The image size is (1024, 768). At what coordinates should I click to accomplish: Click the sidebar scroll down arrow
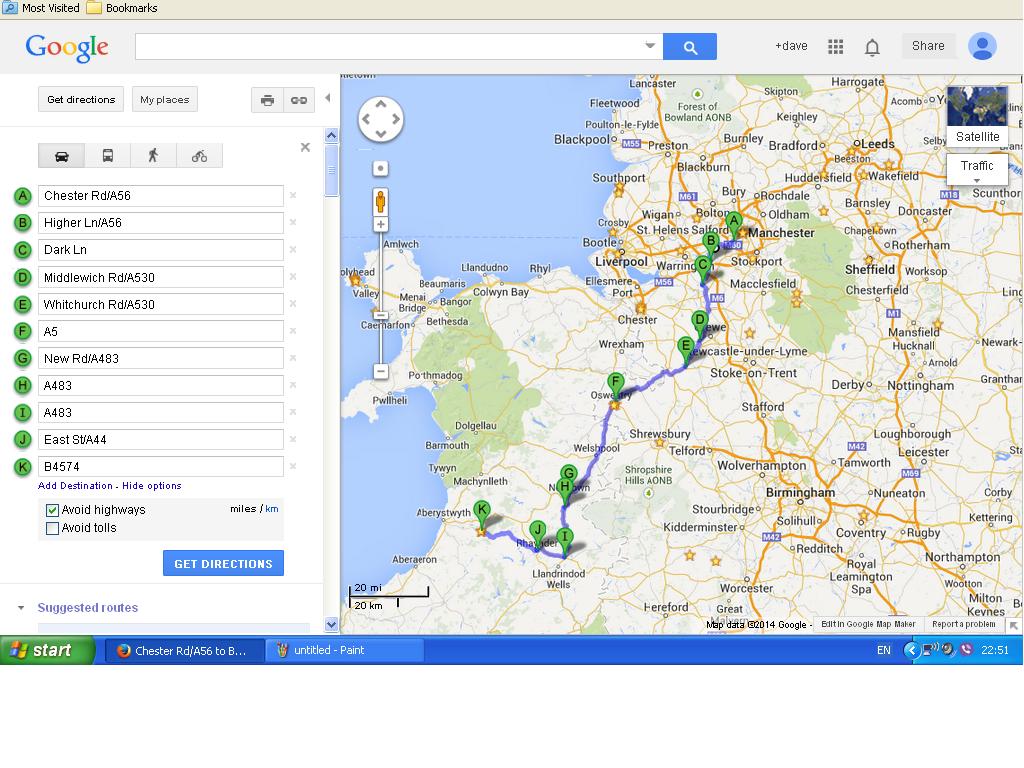click(331, 624)
